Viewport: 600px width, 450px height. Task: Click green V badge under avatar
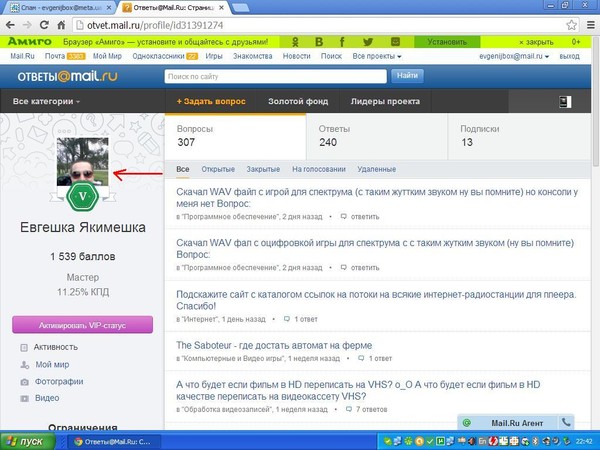[x=82, y=197]
